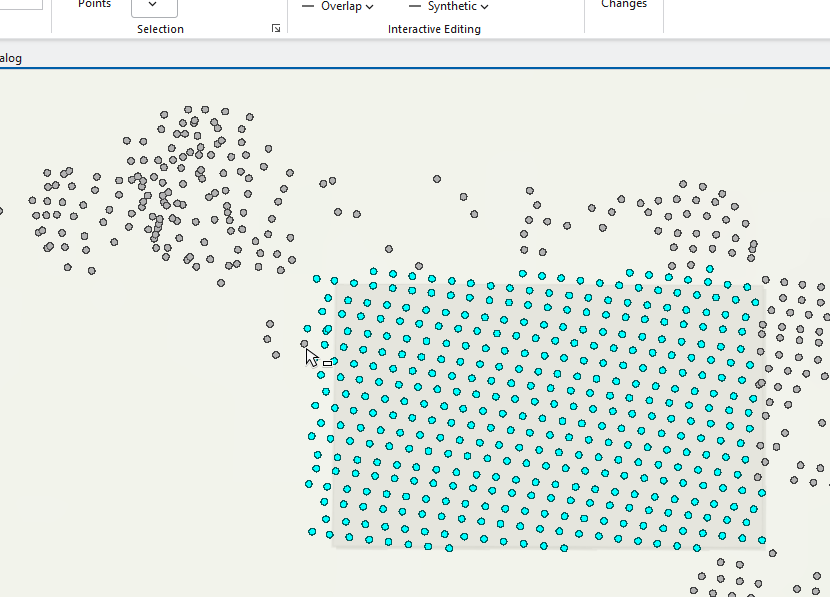Click topmost of three gray points left of cursor
The width and height of the screenshot is (830, 597).
point(270,323)
